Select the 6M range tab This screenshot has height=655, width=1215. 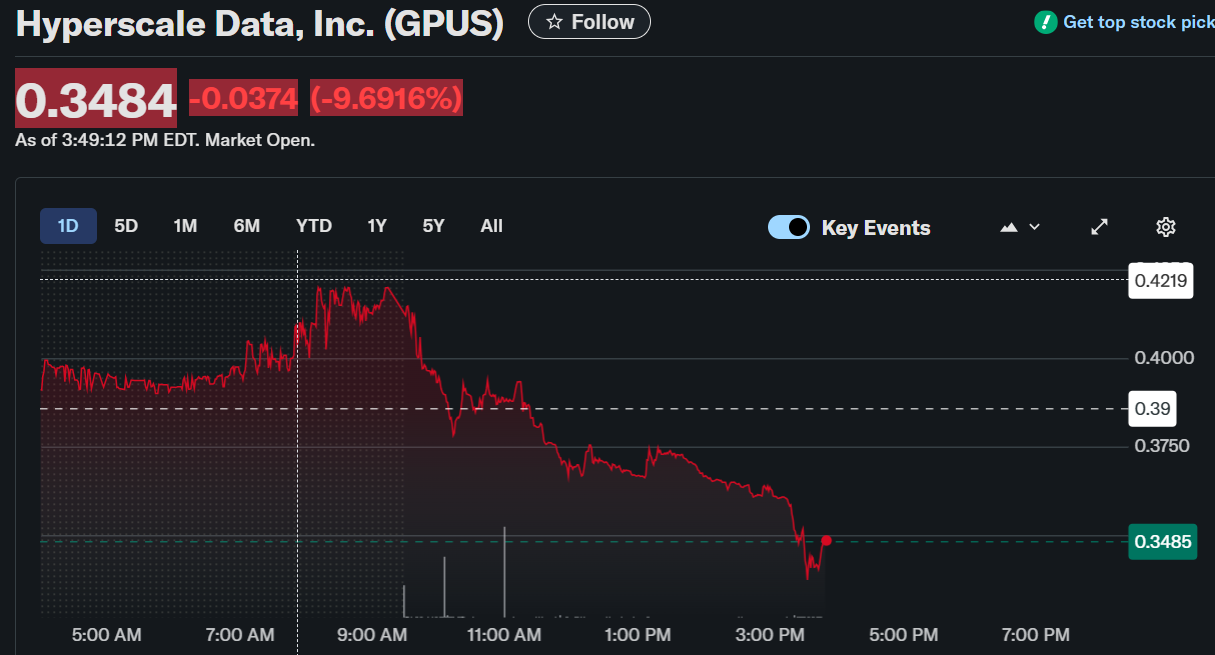[247, 226]
